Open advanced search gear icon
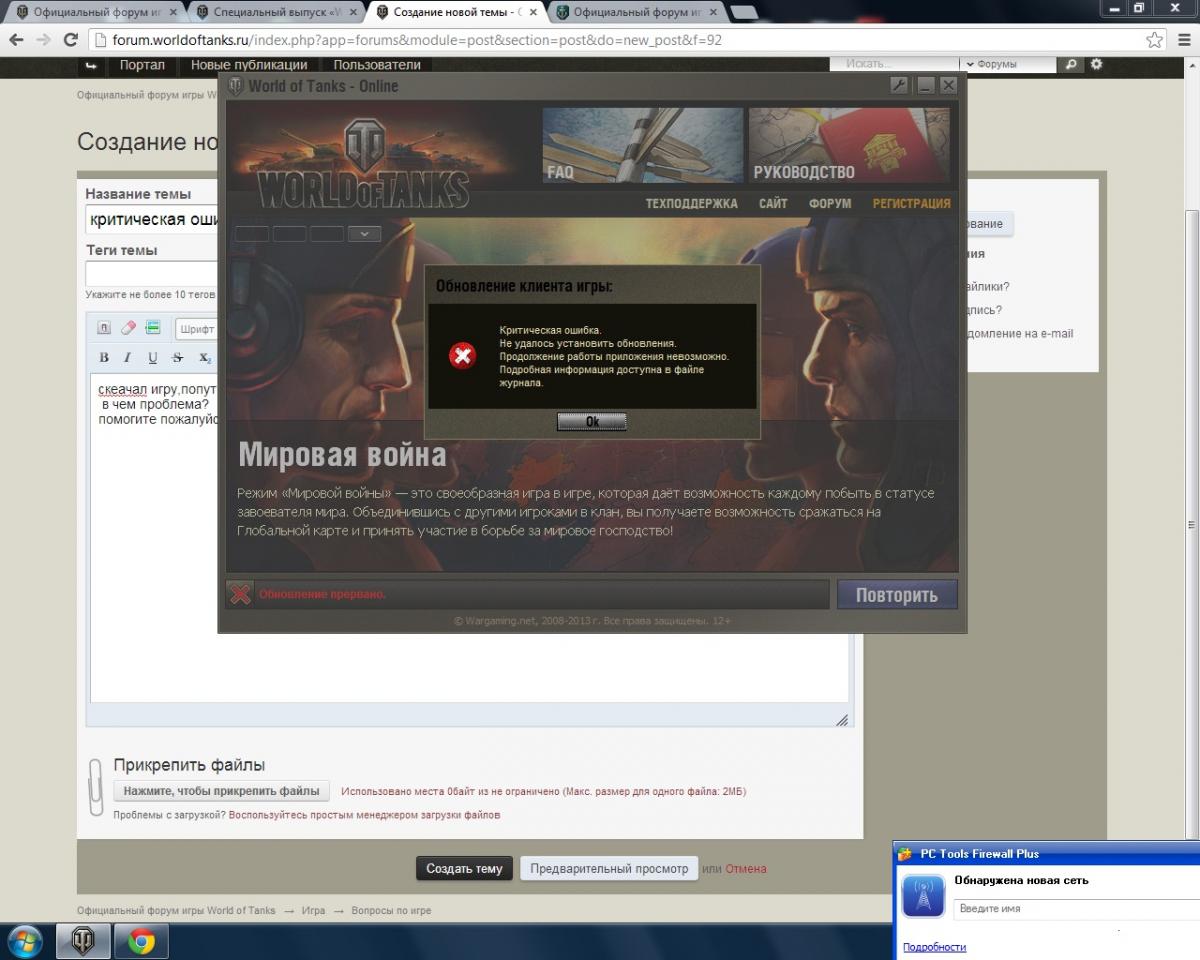Screen dimensions: 1200x960 (1096, 64)
